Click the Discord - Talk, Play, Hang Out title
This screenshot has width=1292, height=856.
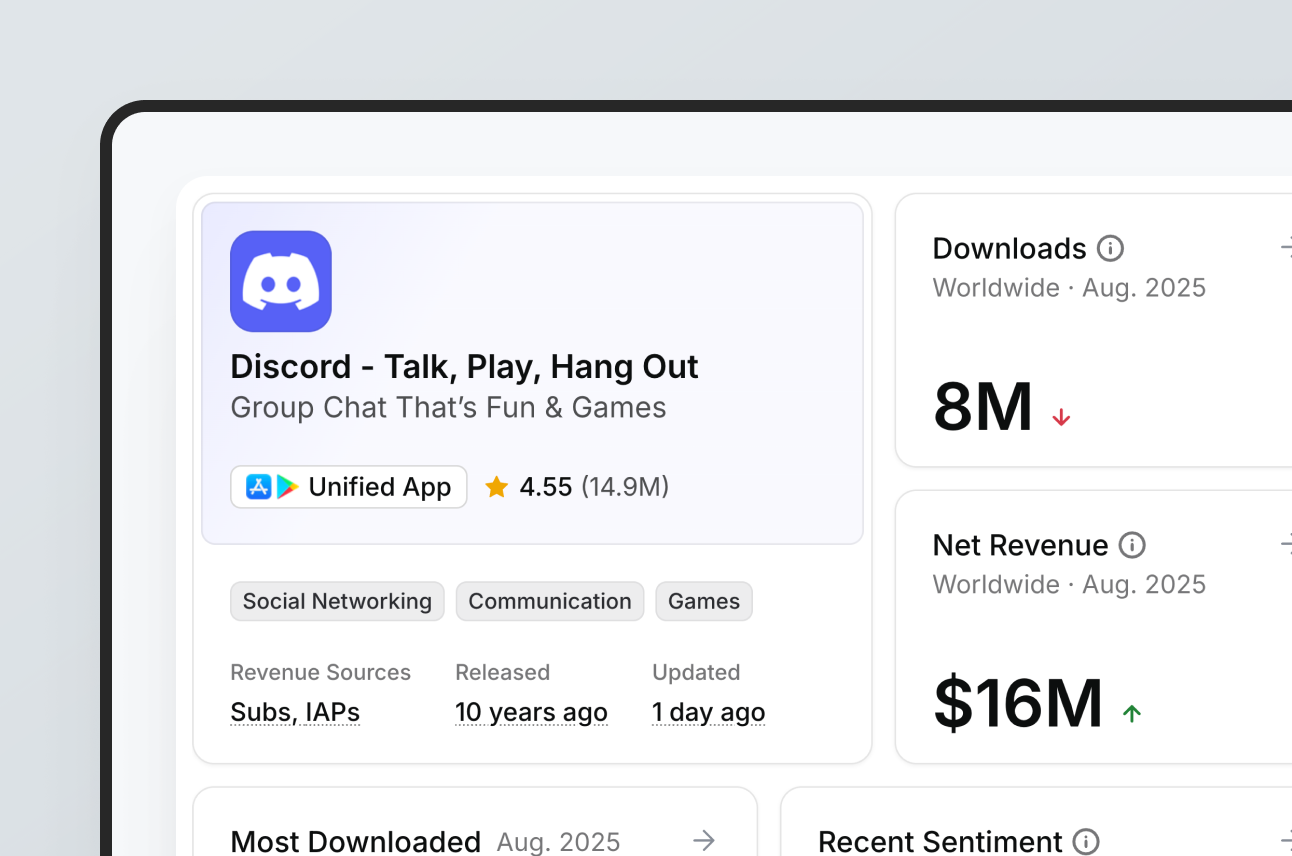coord(464,366)
